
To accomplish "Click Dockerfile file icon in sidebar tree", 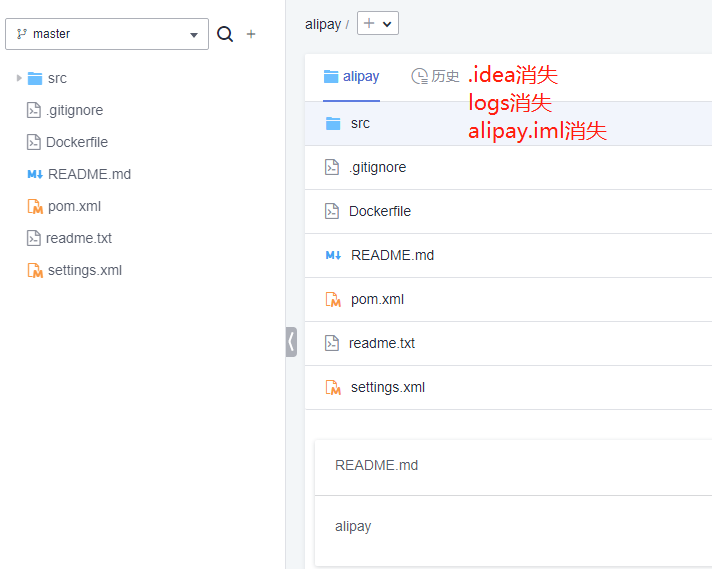I will [34, 142].
